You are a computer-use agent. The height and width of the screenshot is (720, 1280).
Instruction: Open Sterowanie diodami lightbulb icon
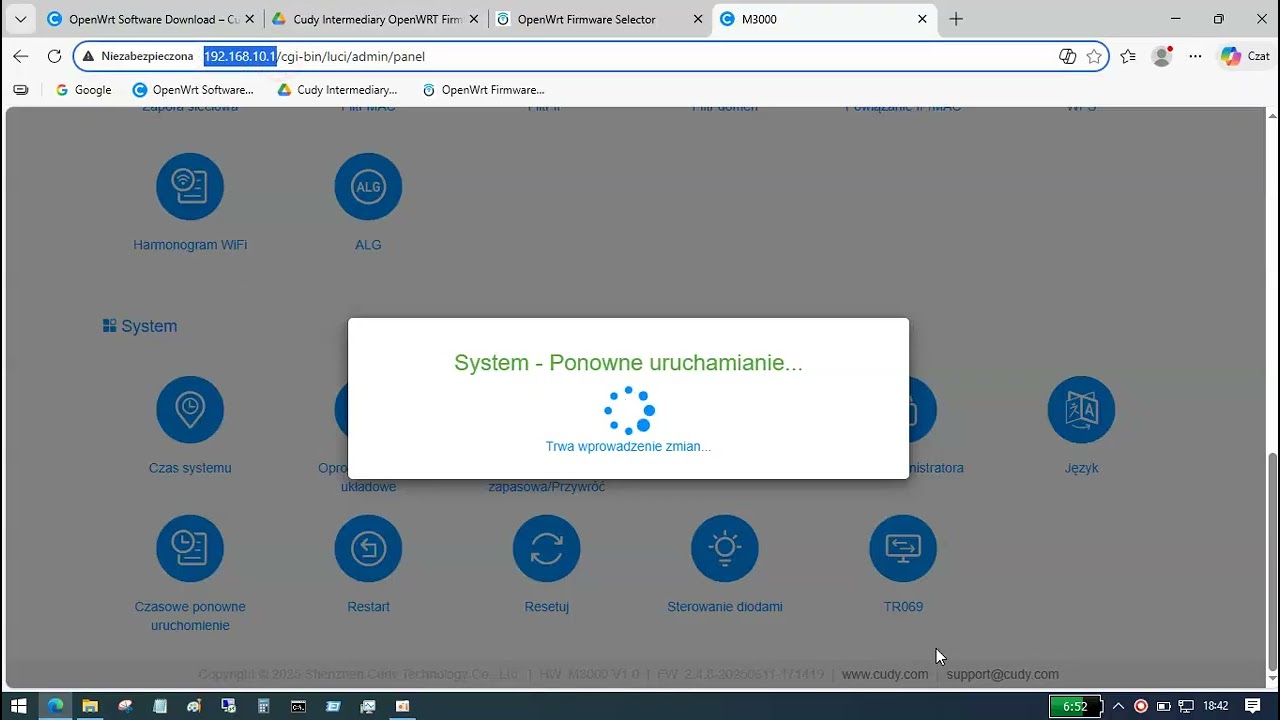point(725,548)
